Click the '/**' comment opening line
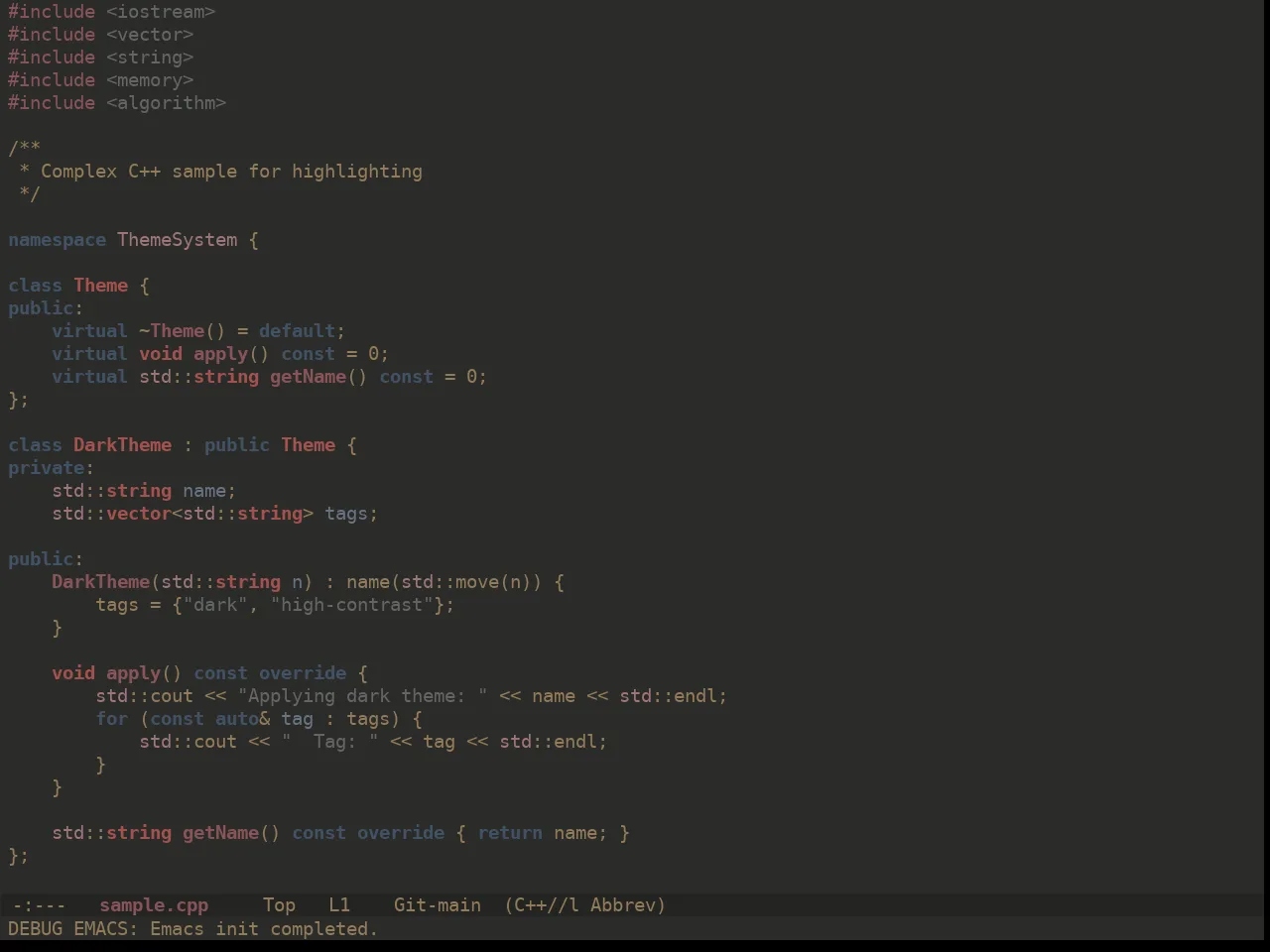The width and height of the screenshot is (1270, 952). (24, 149)
